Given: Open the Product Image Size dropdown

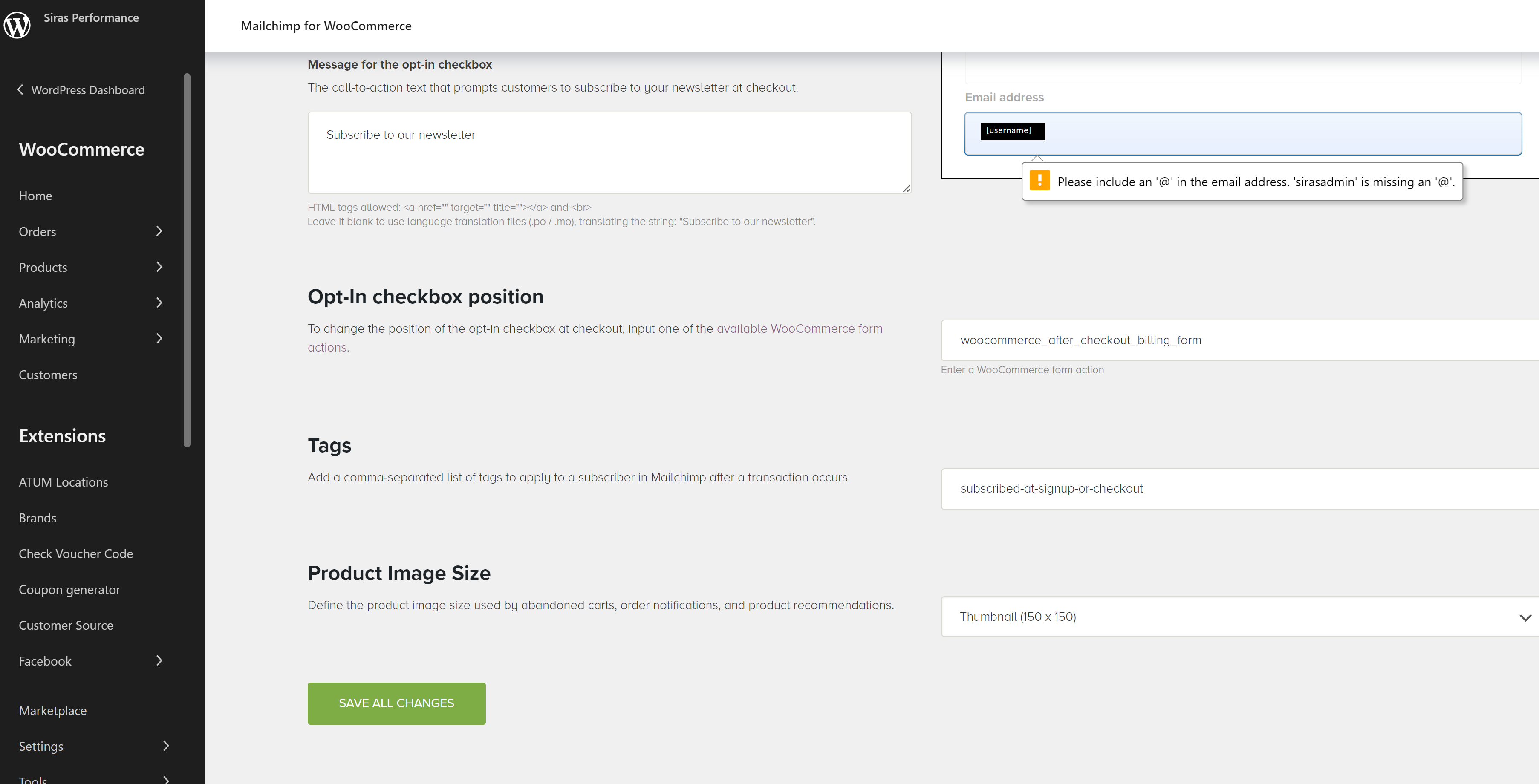Looking at the screenshot, I should [x=1231, y=616].
